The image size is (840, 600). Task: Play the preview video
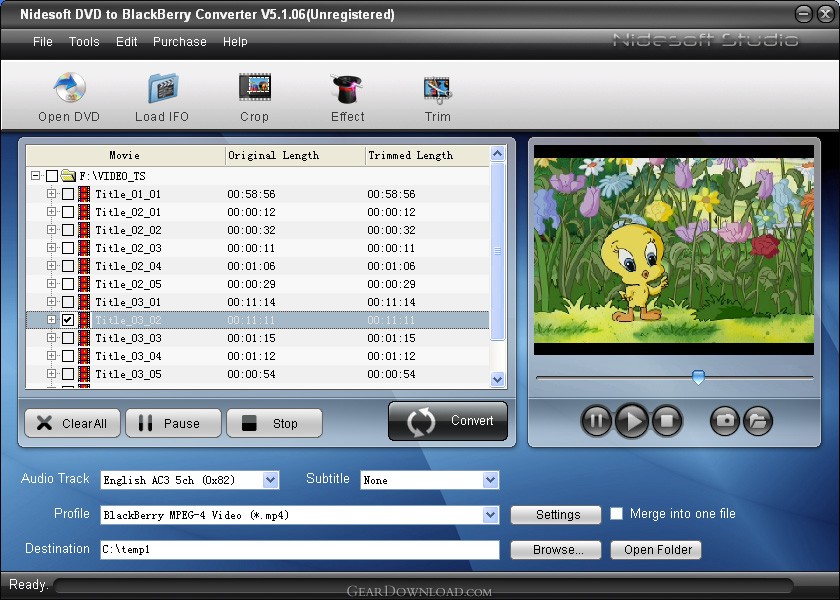(632, 421)
